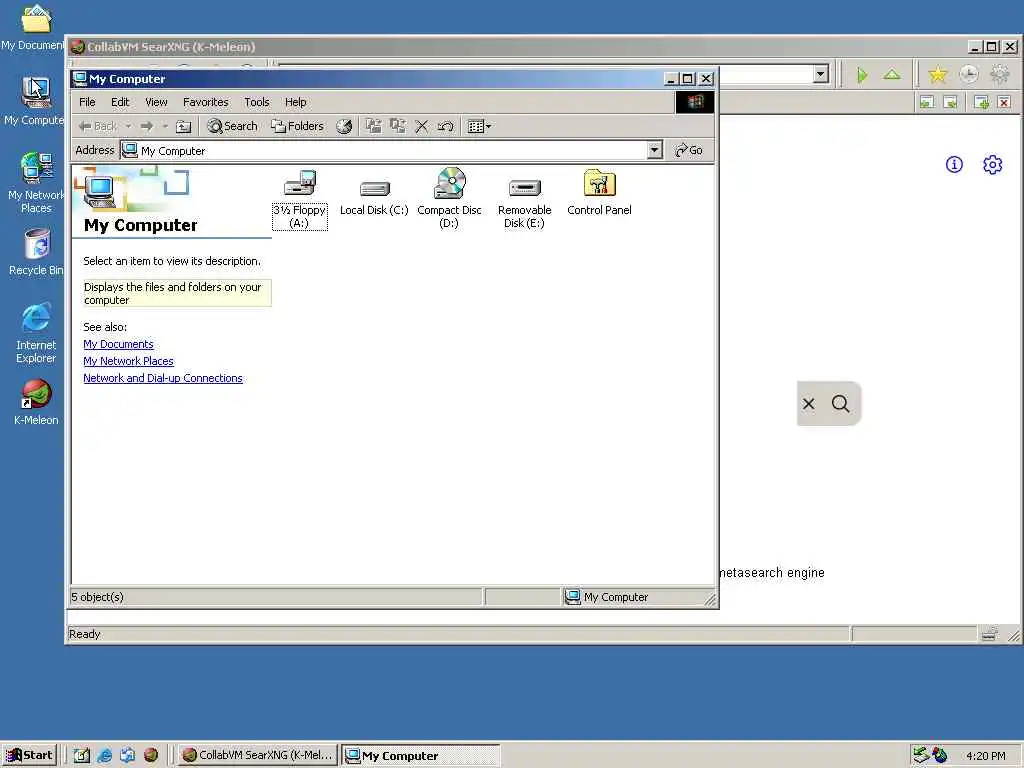Click the My Computer taskbar button
1024x768 pixels.
(421, 756)
